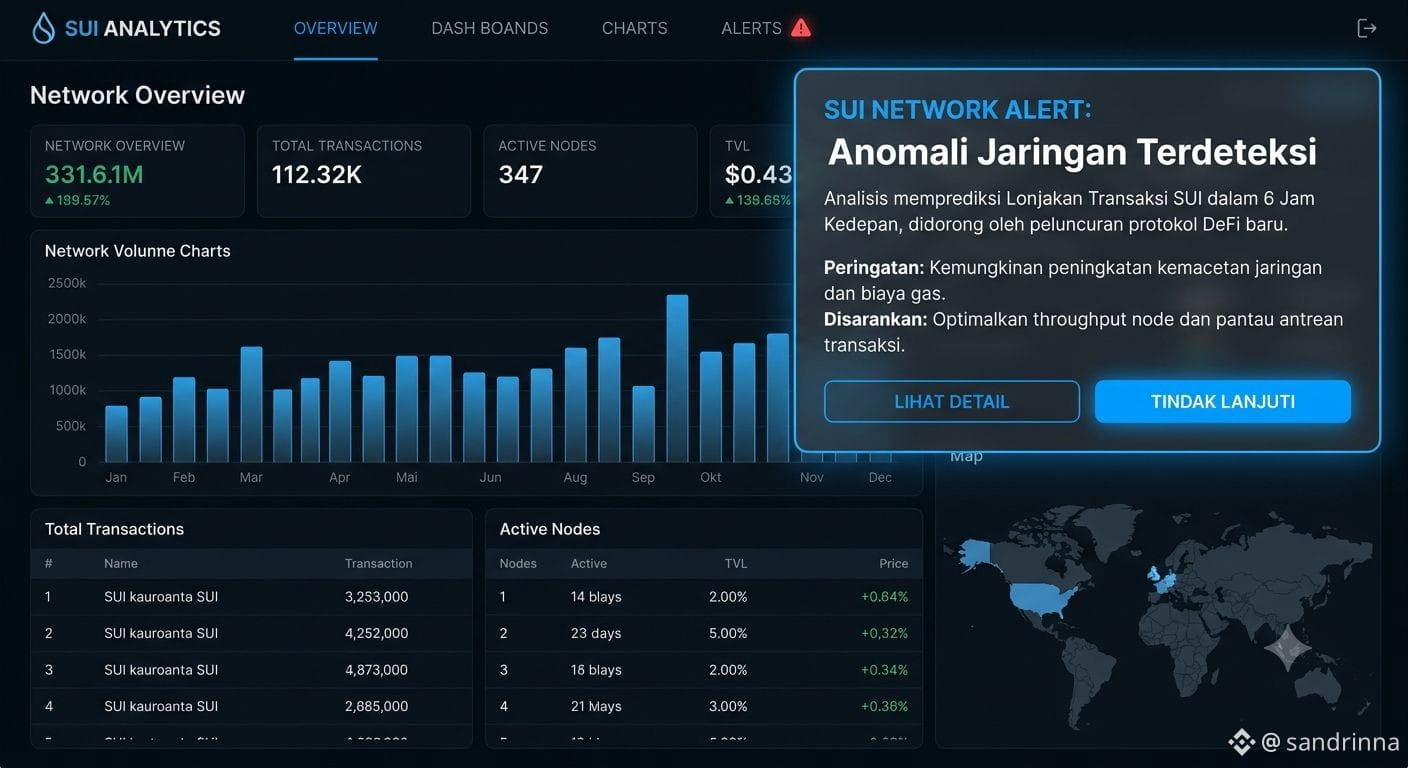The height and width of the screenshot is (768, 1408).
Task: Go to the Charts tab
Action: [635, 28]
